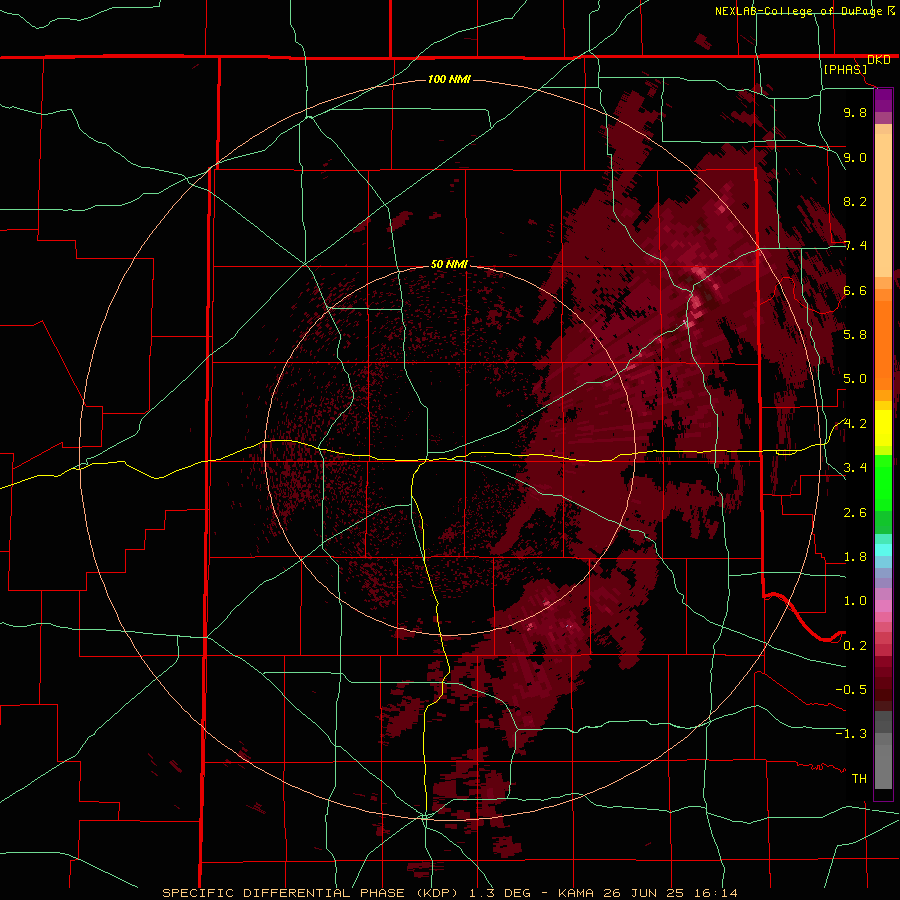
Task: Select the pink band of the legend
Action: (x=883, y=606)
